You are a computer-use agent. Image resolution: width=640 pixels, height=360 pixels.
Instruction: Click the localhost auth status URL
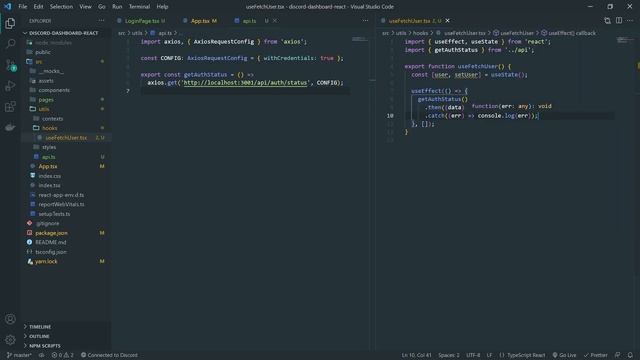pyautogui.click(x=245, y=83)
